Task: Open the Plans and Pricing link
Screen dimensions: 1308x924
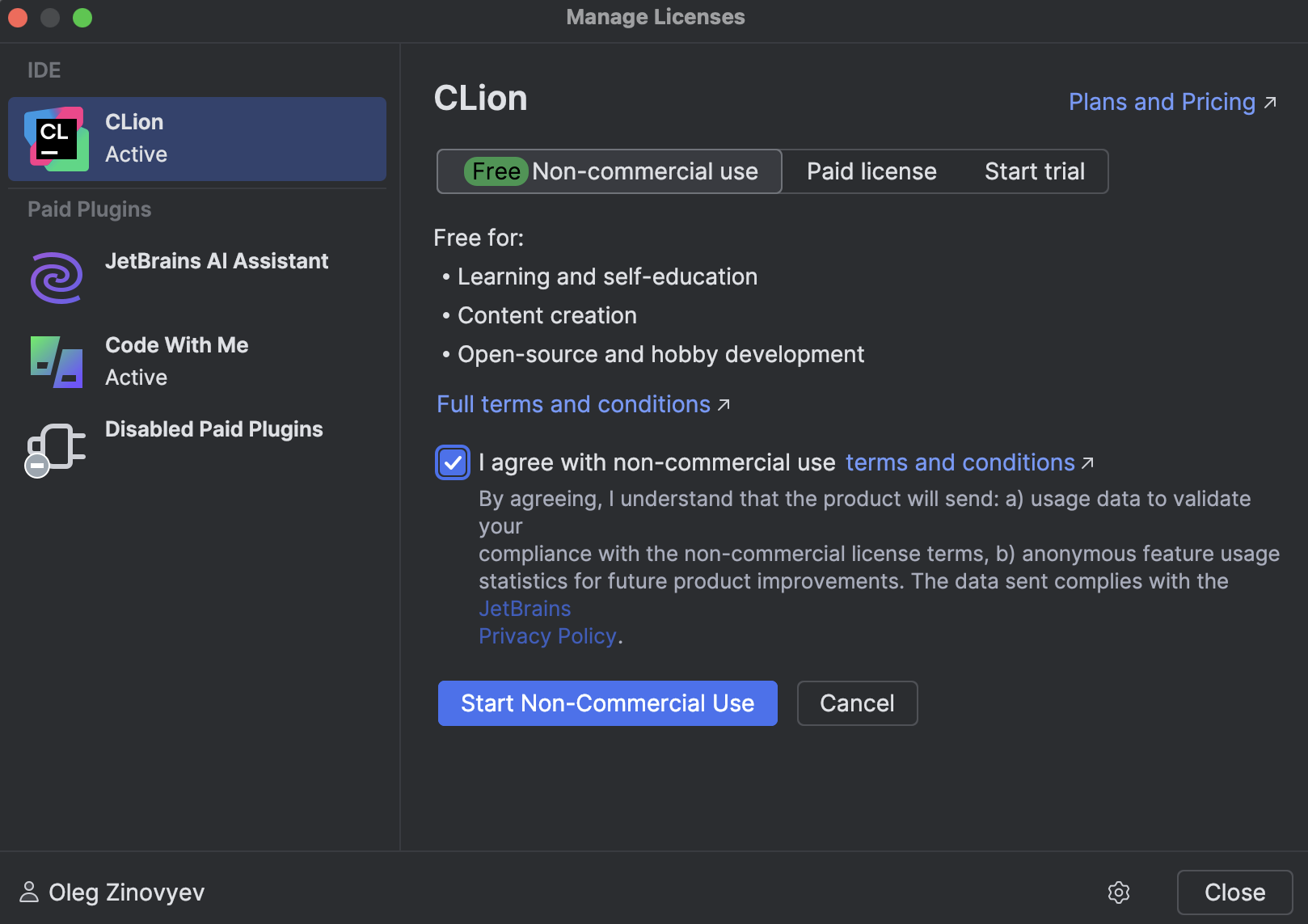Action: pos(1161,102)
